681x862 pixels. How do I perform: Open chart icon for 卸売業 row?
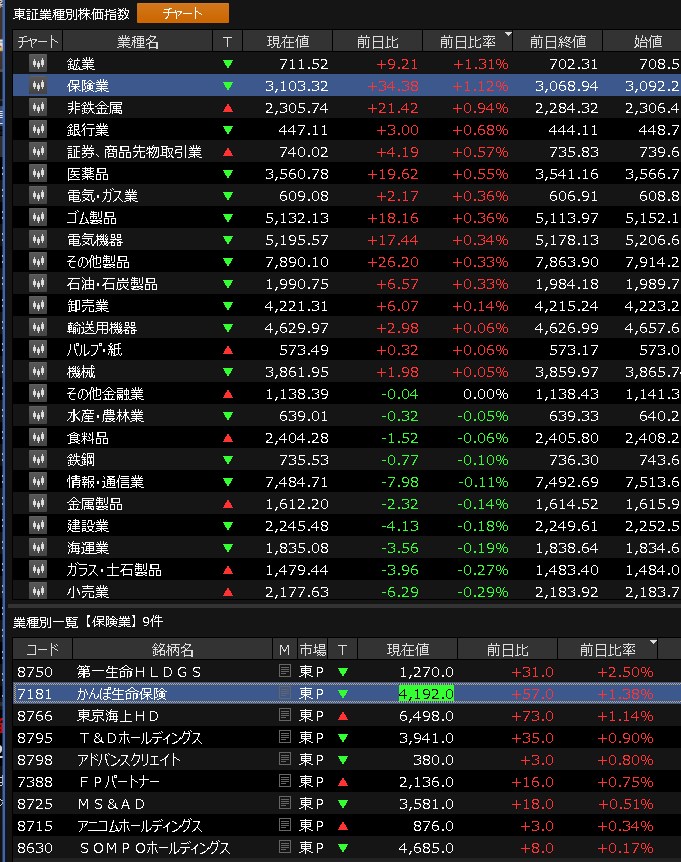coord(38,306)
